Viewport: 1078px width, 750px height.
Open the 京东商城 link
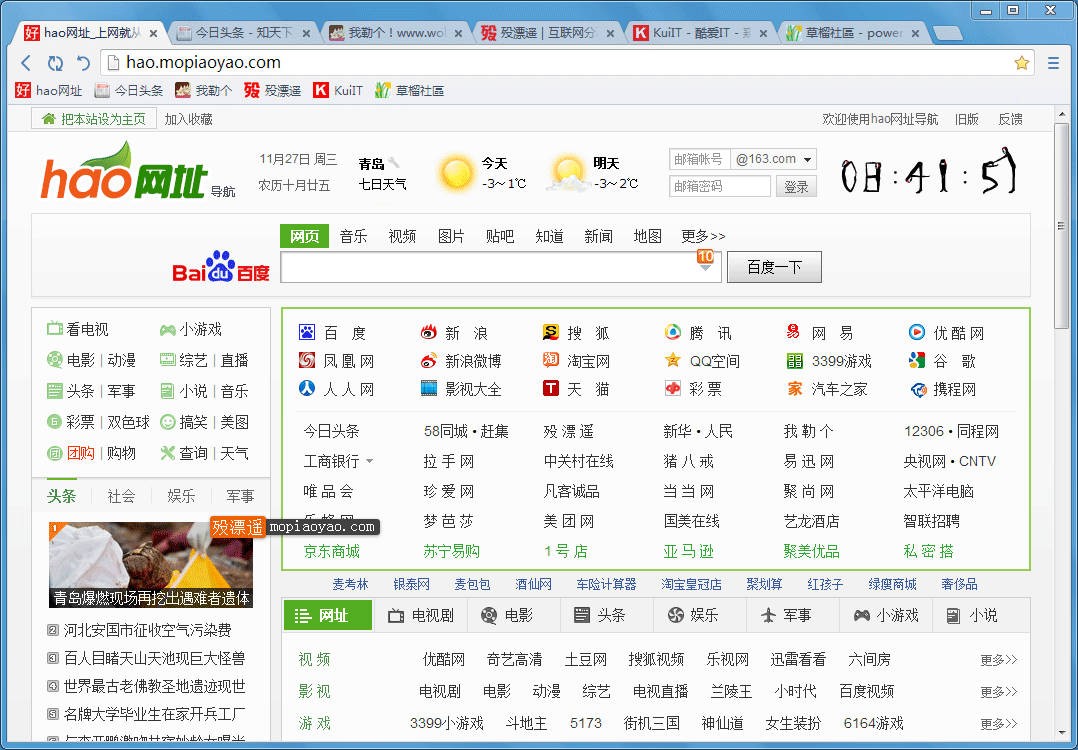click(331, 551)
